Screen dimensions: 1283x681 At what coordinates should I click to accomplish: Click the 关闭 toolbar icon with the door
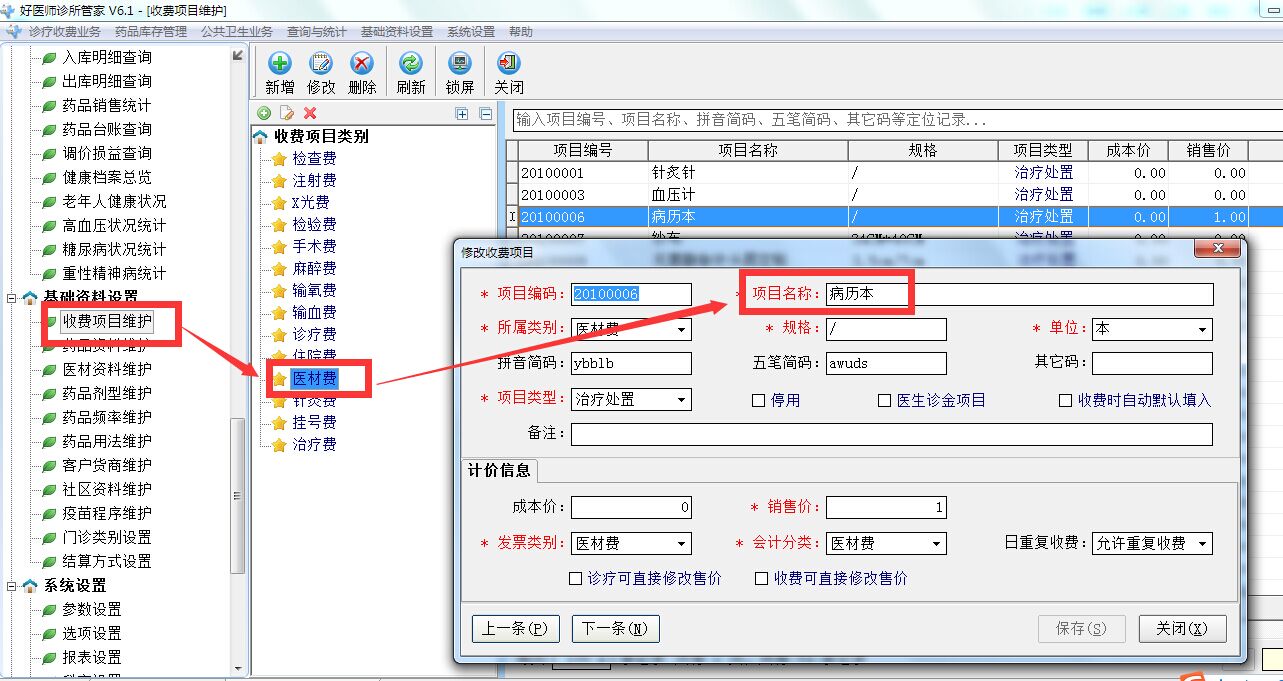point(509,64)
